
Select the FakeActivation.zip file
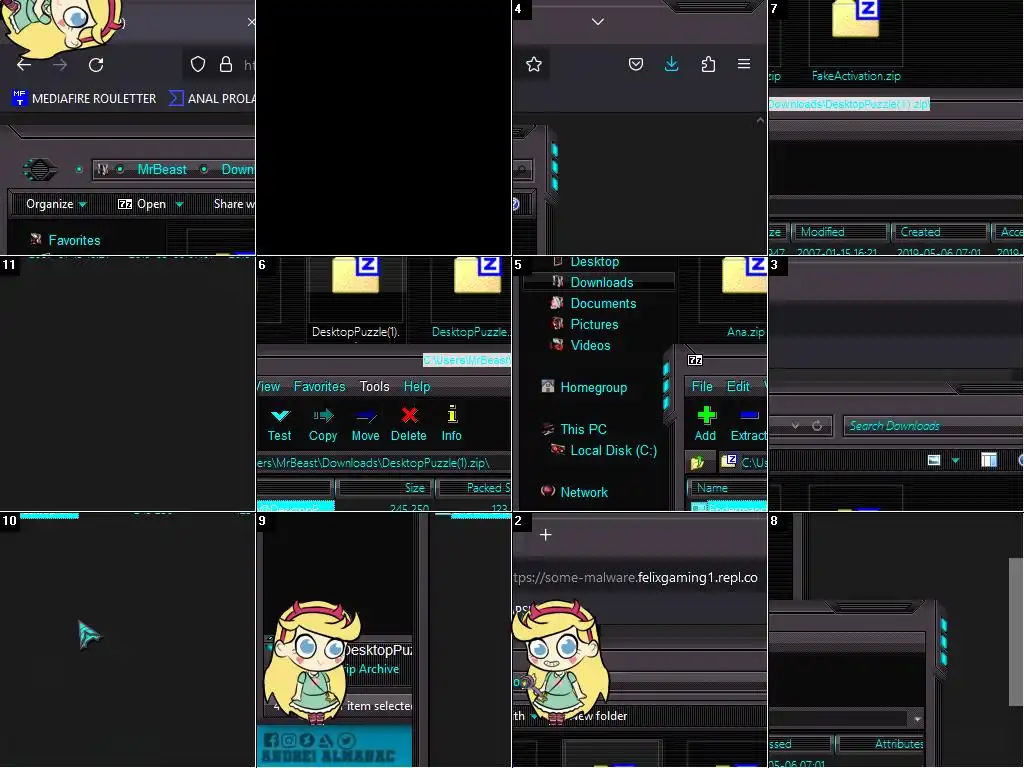tap(856, 40)
